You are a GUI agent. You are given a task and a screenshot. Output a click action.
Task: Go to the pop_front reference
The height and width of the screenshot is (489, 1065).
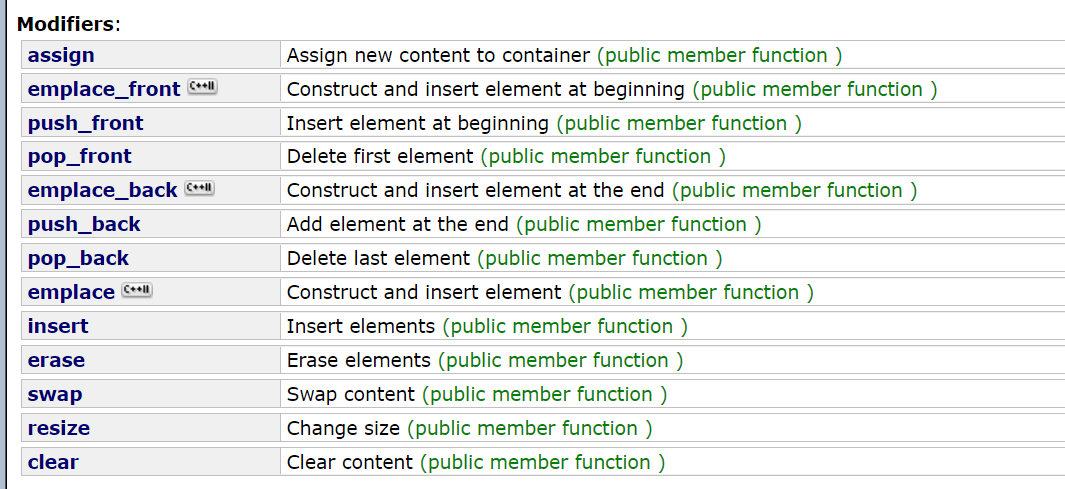coord(79,156)
